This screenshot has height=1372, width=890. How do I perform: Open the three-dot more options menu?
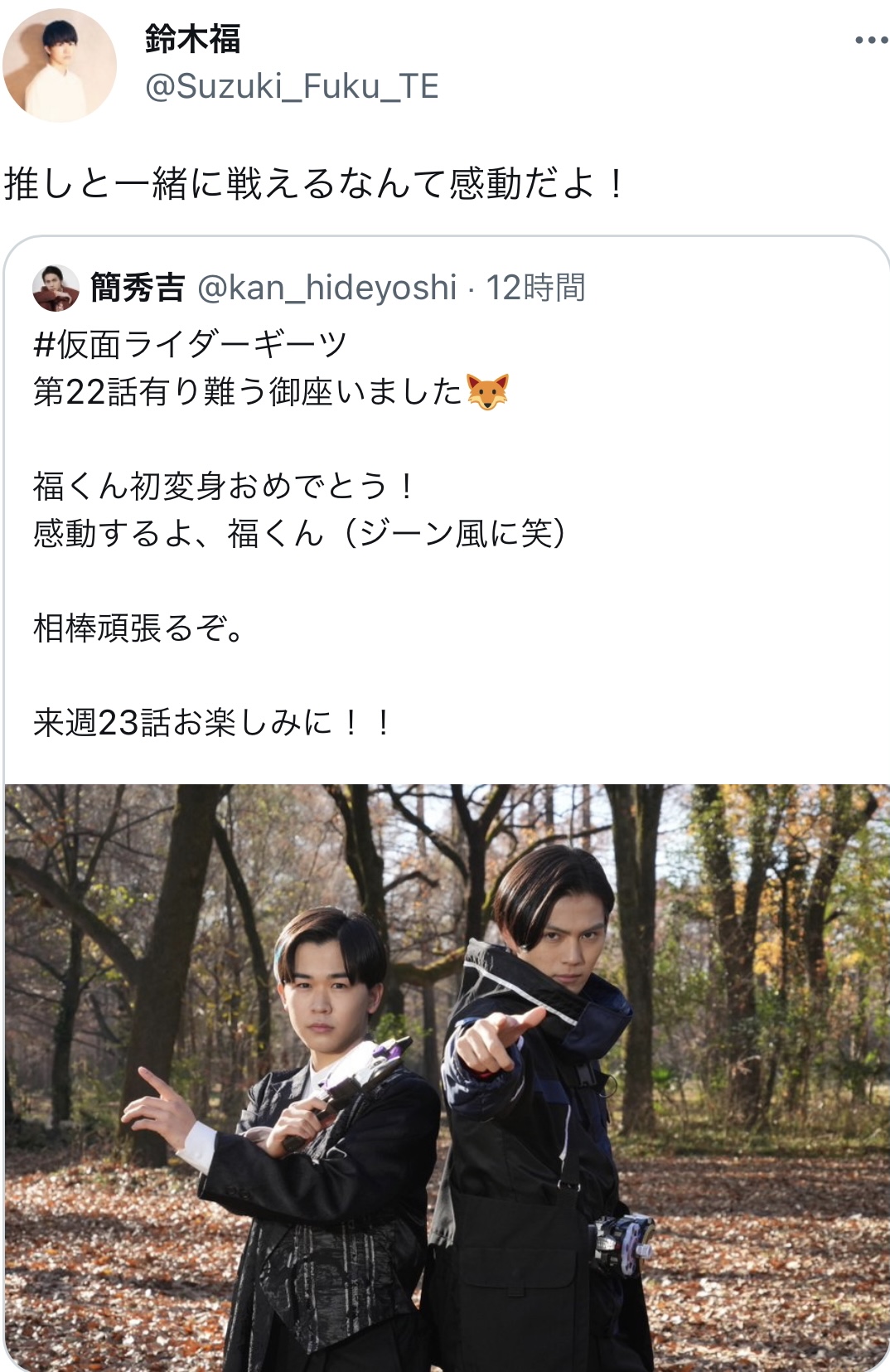pos(870,40)
